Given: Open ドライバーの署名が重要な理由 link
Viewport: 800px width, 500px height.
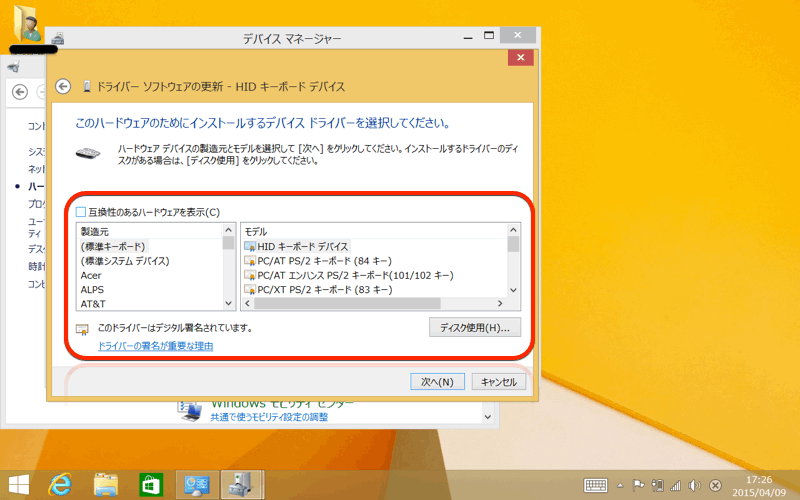Looking at the screenshot, I should (x=155, y=346).
